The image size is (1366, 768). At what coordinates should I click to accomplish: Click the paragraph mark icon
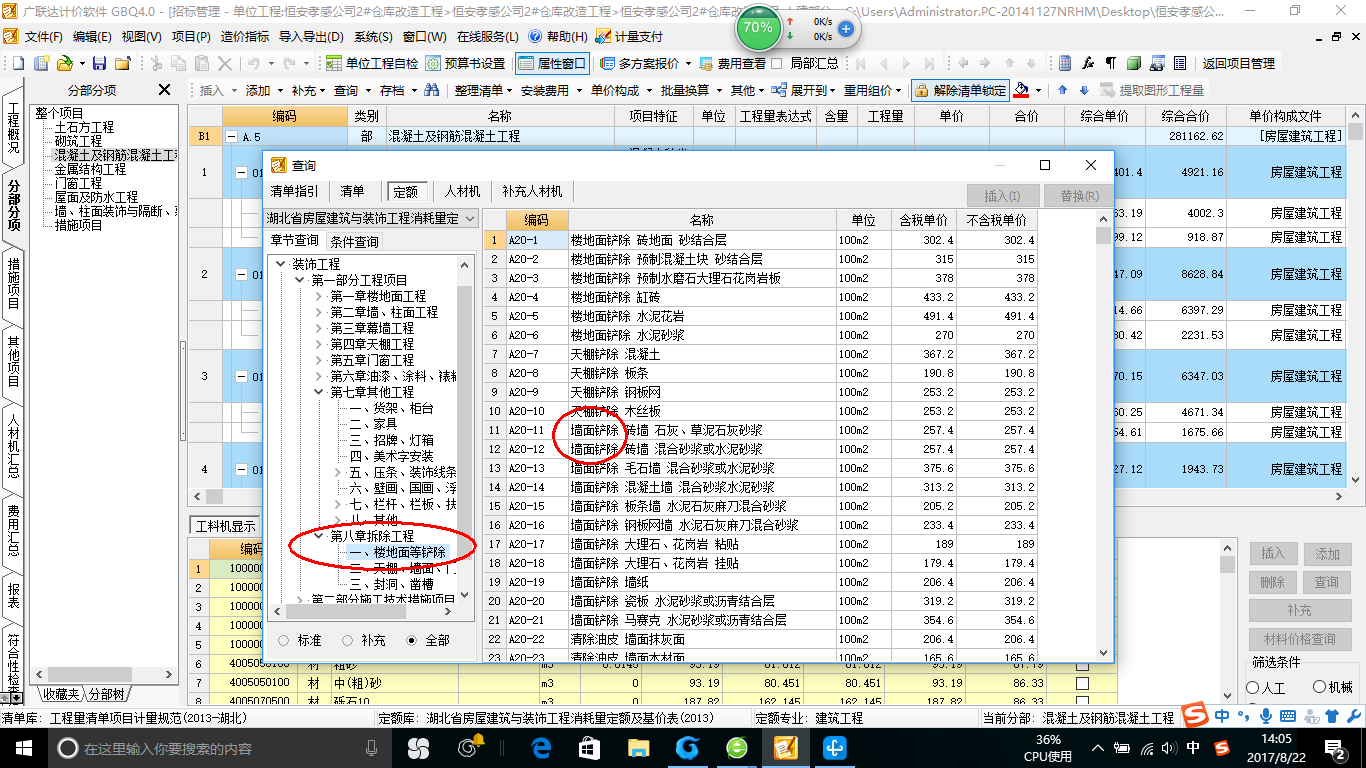coord(1111,63)
